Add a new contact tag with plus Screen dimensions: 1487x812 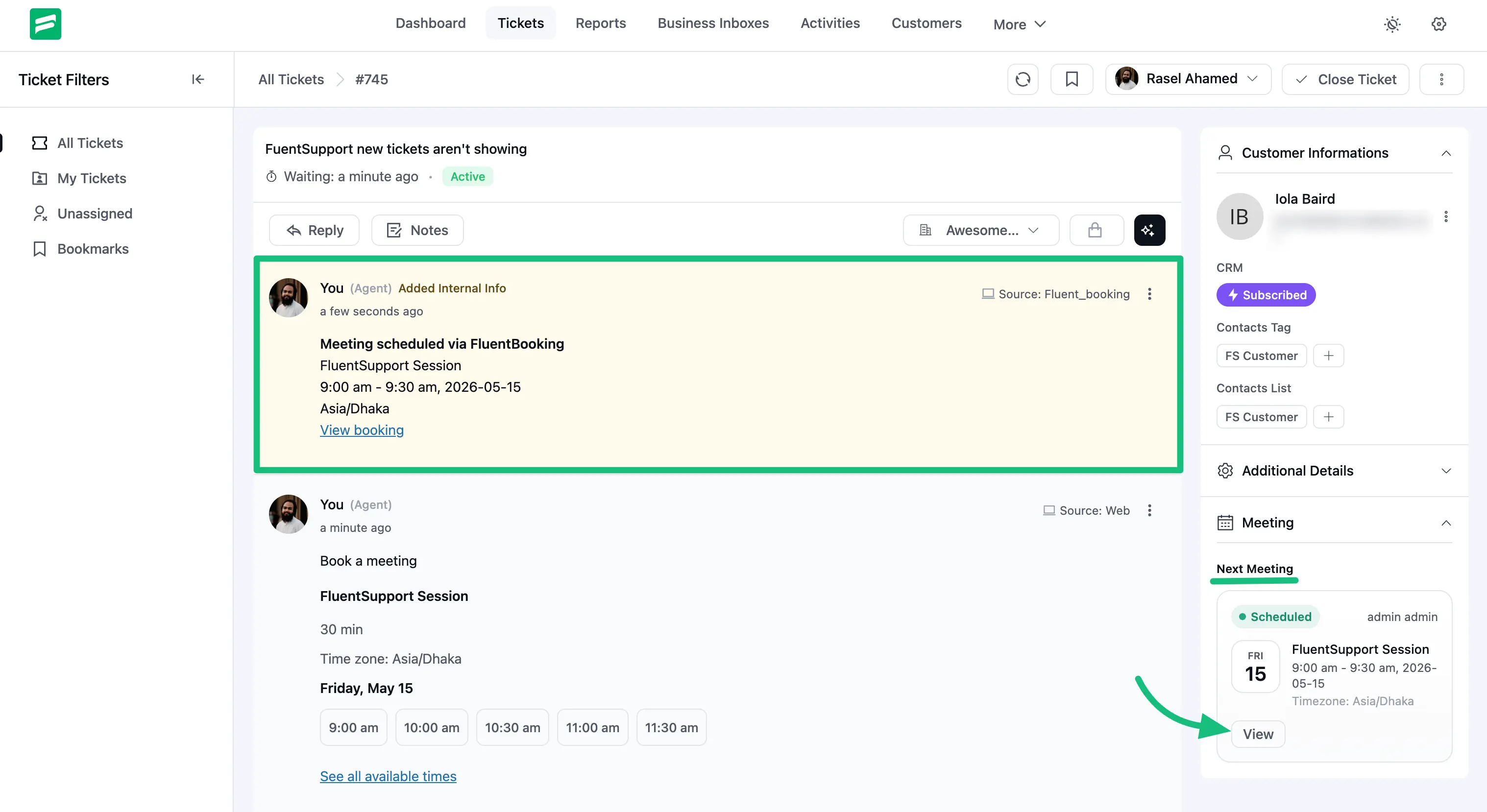point(1328,356)
